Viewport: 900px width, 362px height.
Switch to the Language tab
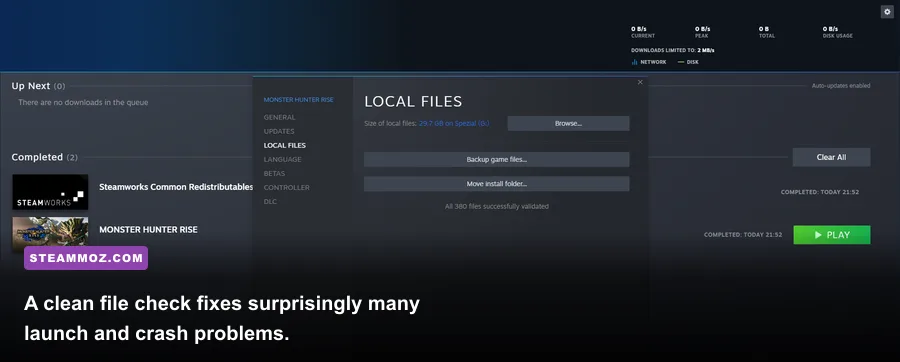[x=282, y=159]
